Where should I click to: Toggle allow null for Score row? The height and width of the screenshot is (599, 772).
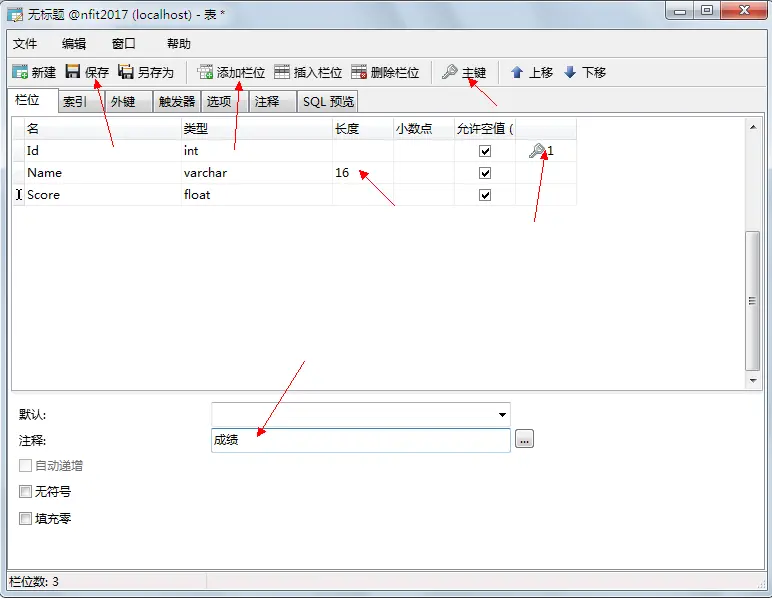click(x=485, y=195)
